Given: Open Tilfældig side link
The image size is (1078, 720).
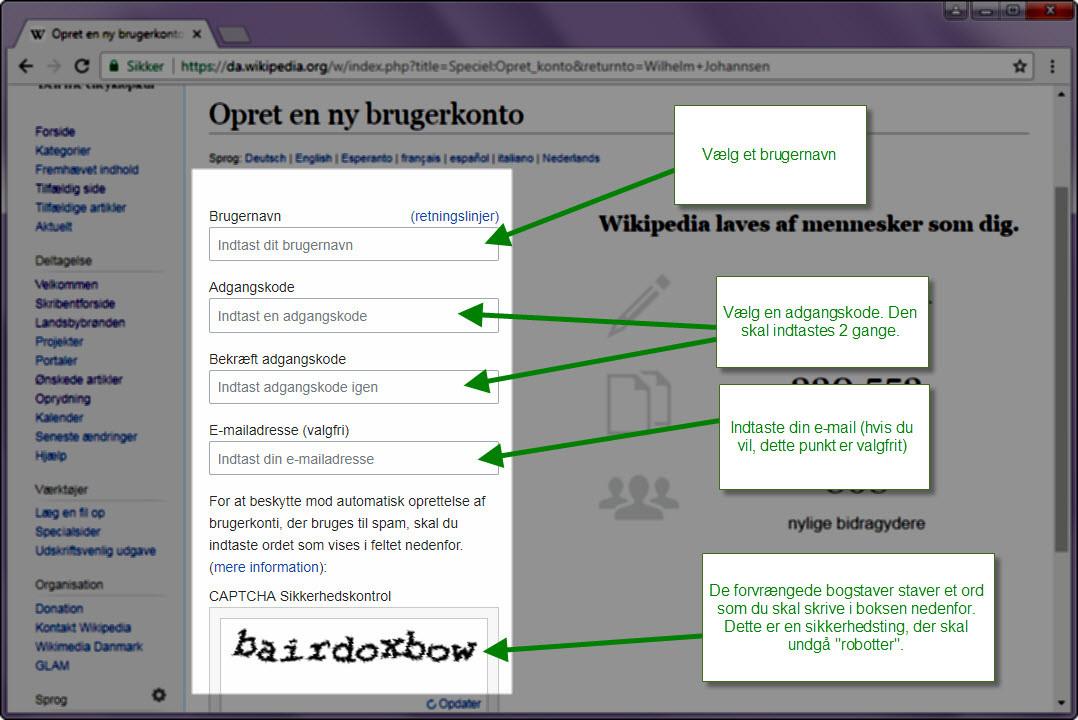Looking at the screenshot, I should (70, 188).
